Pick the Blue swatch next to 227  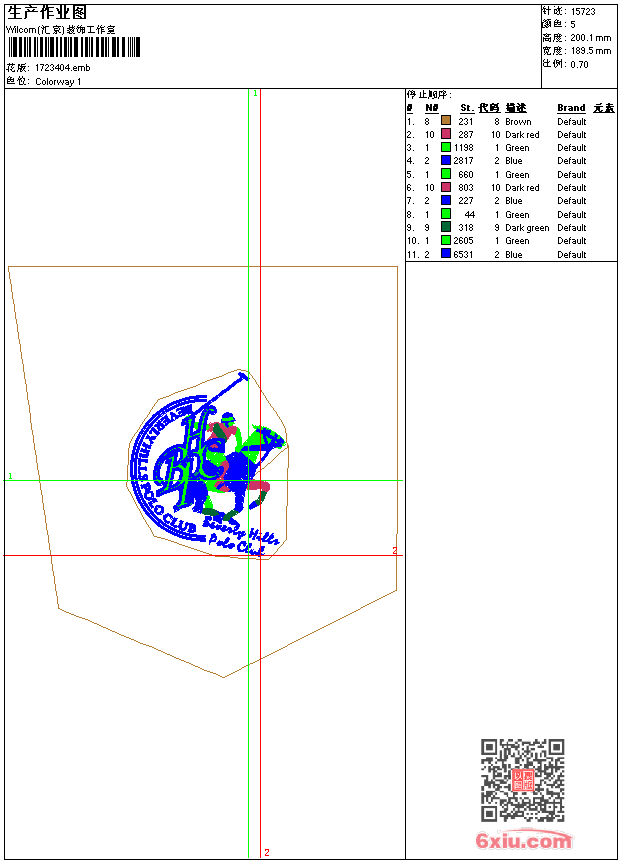(x=446, y=200)
